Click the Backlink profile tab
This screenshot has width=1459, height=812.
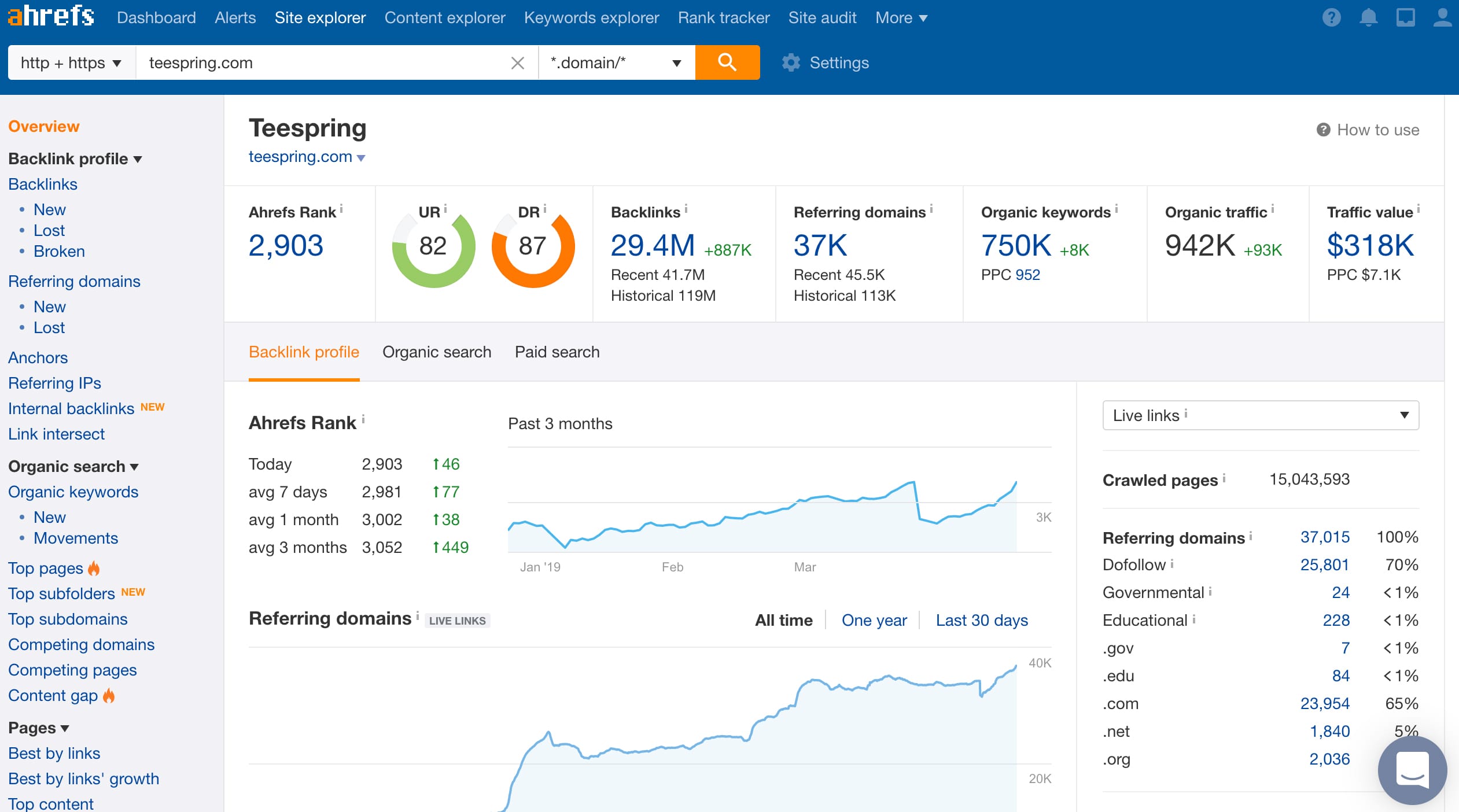click(x=303, y=351)
